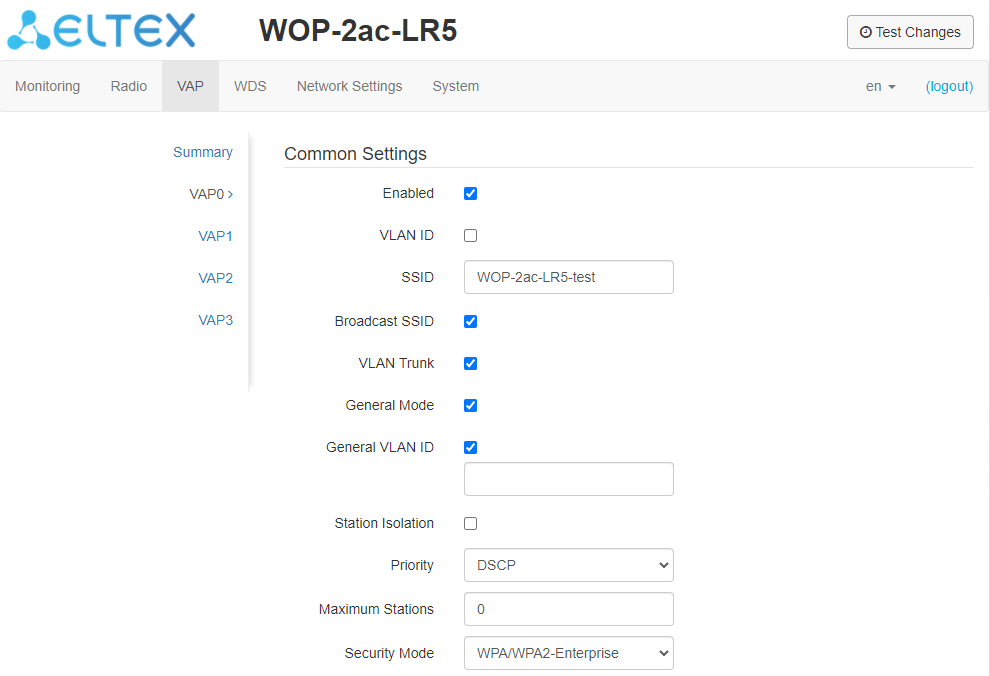Open the Monitoring tab

pyautogui.click(x=47, y=86)
